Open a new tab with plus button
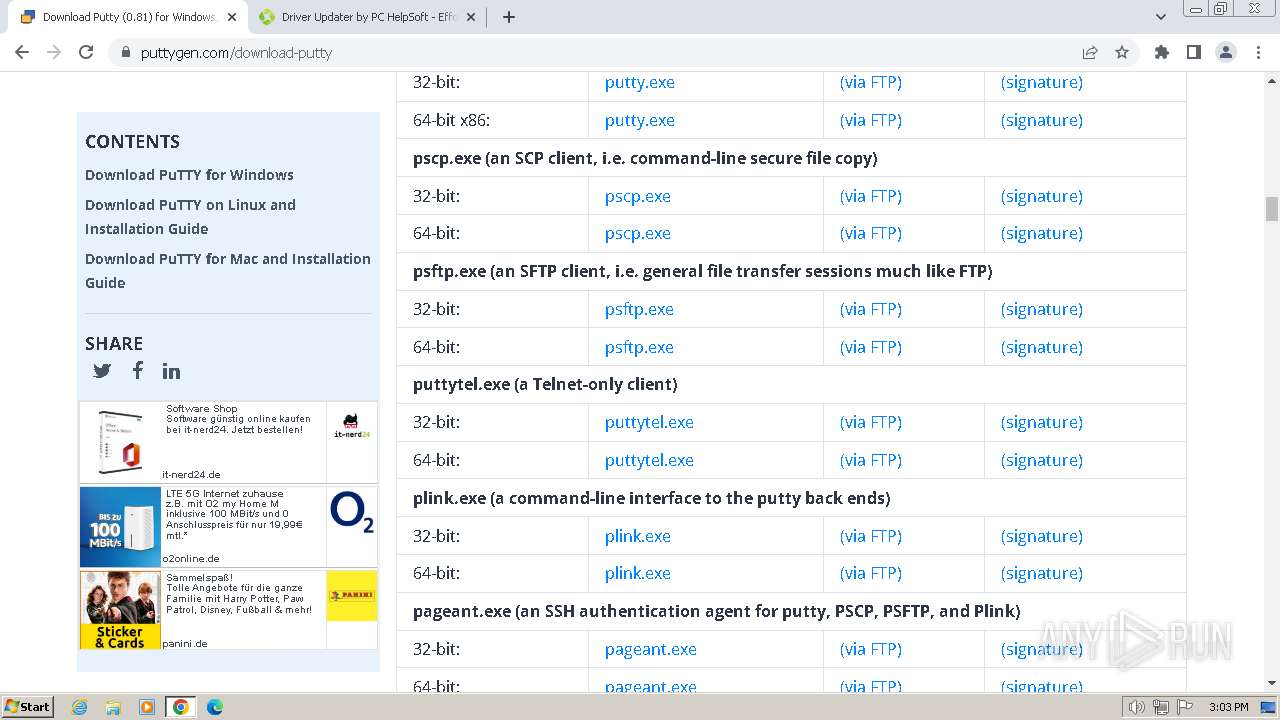The height and width of the screenshot is (720, 1280). pyautogui.click(x=509, y=17)
